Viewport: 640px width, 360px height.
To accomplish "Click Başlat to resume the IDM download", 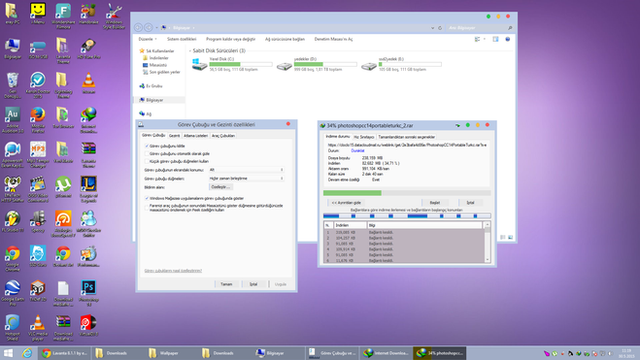I will [435, 202].
